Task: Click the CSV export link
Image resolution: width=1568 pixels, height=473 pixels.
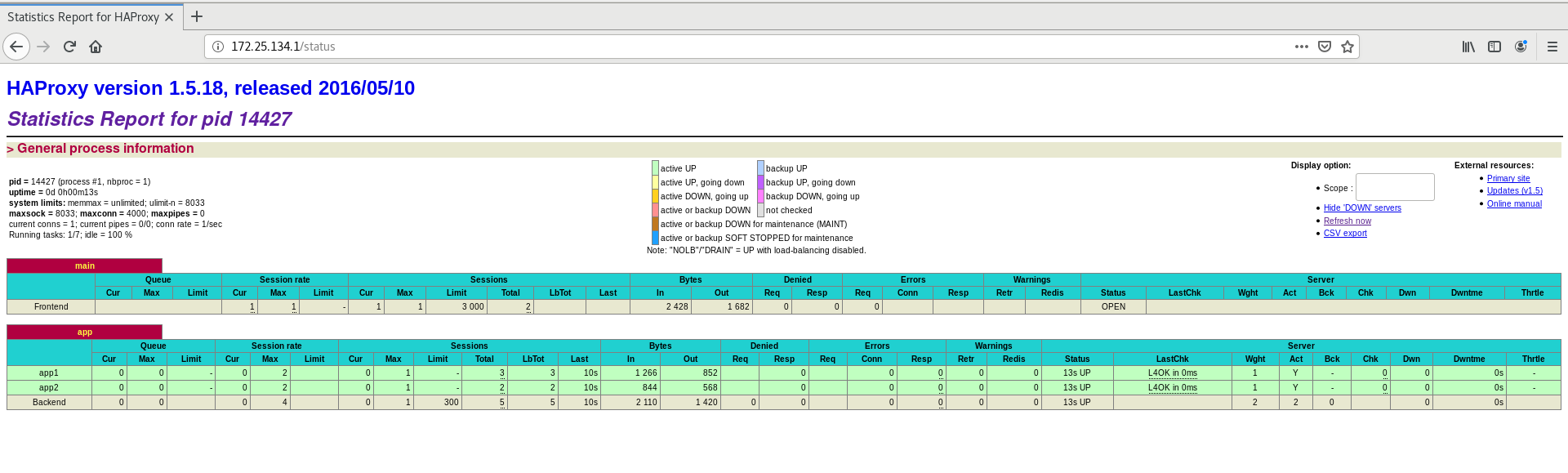Action: [1345, 233]
